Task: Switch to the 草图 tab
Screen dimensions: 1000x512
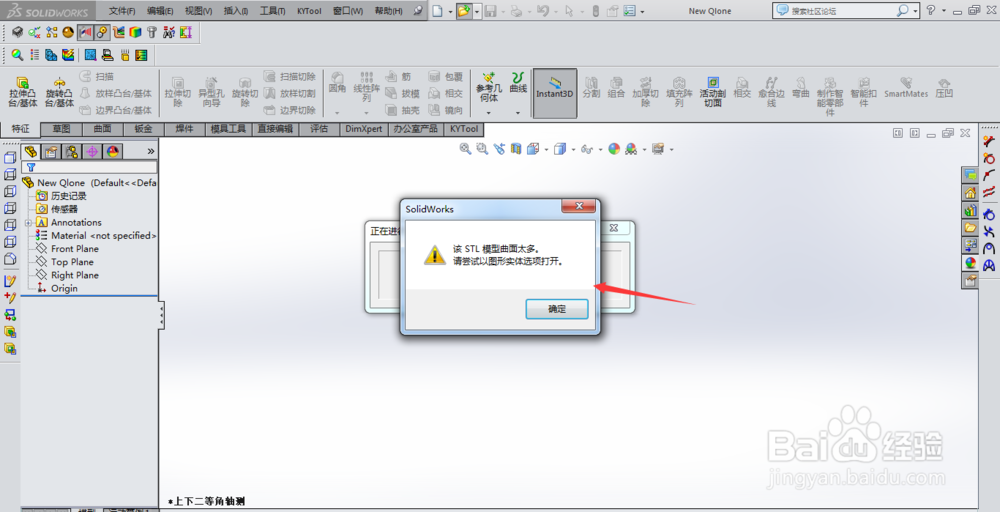Action: pyautogui.click(x=61, y=129)
